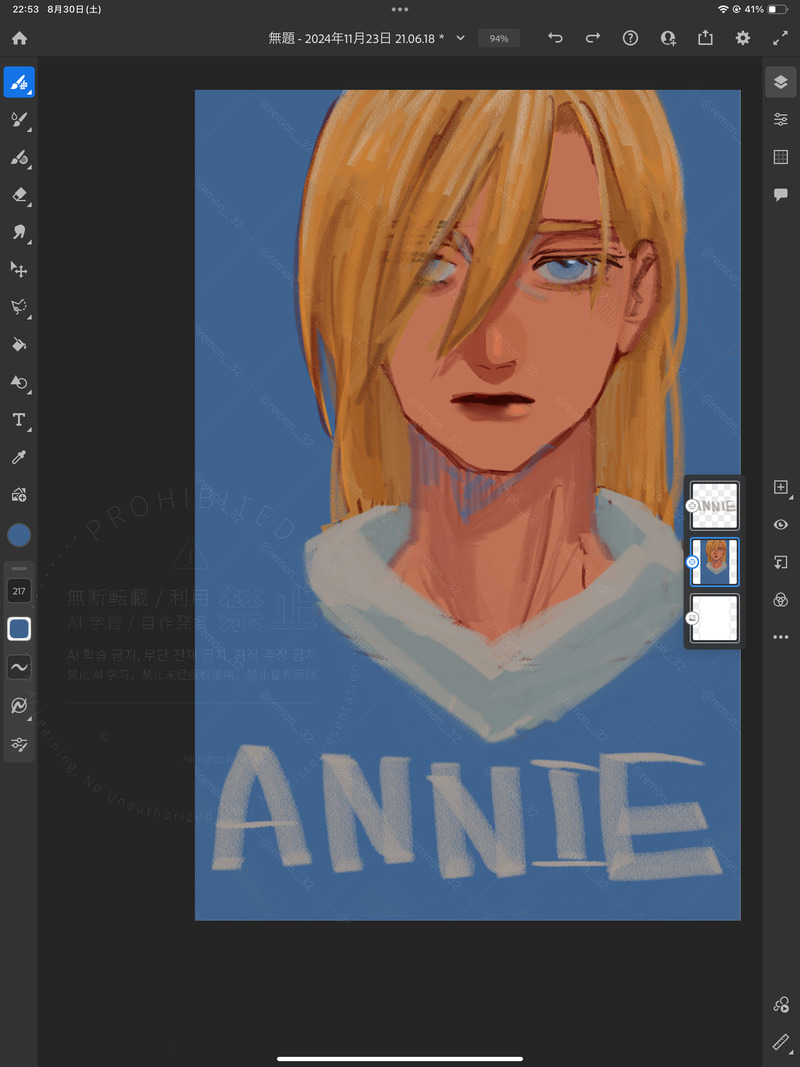The width and height of the screenshot is (800, 1067).
Task: Open the brush settings sliders
Action: pos(19,744)
